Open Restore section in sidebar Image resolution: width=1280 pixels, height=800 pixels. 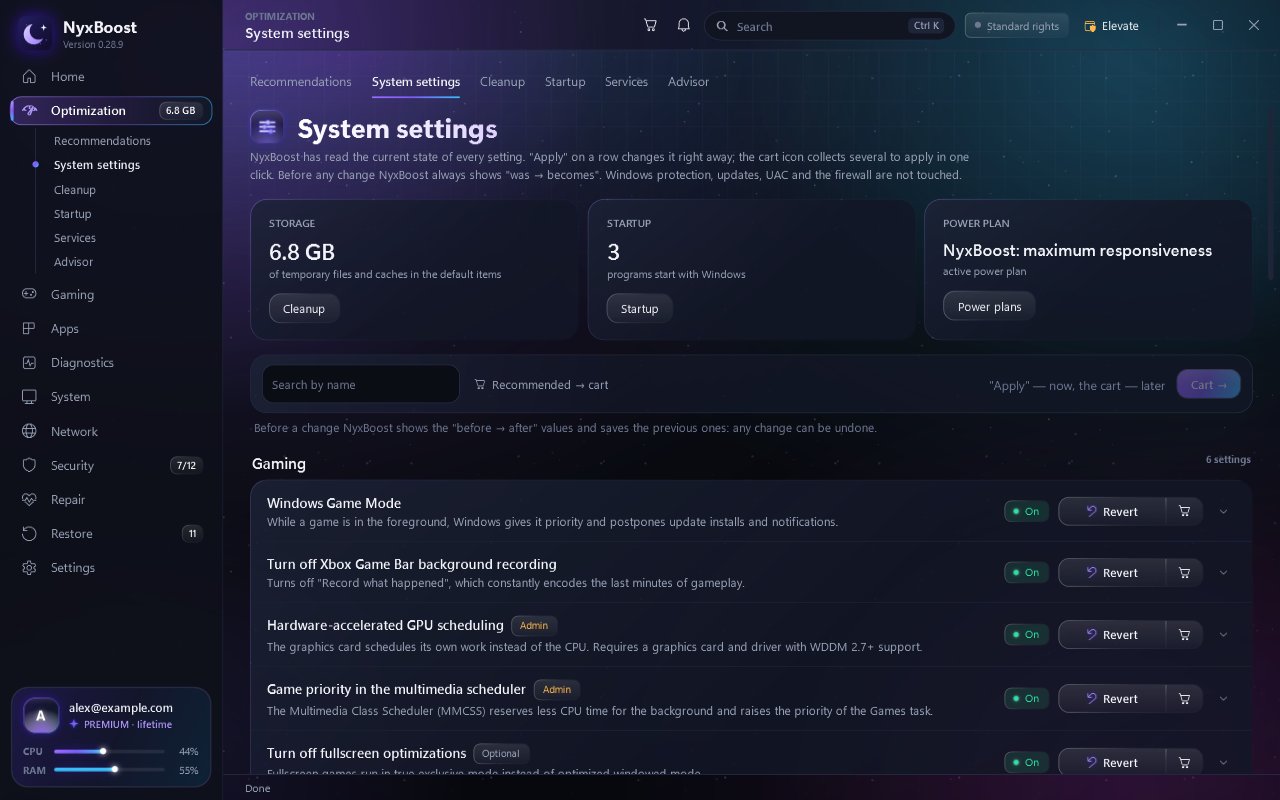[x=111, y=534]
